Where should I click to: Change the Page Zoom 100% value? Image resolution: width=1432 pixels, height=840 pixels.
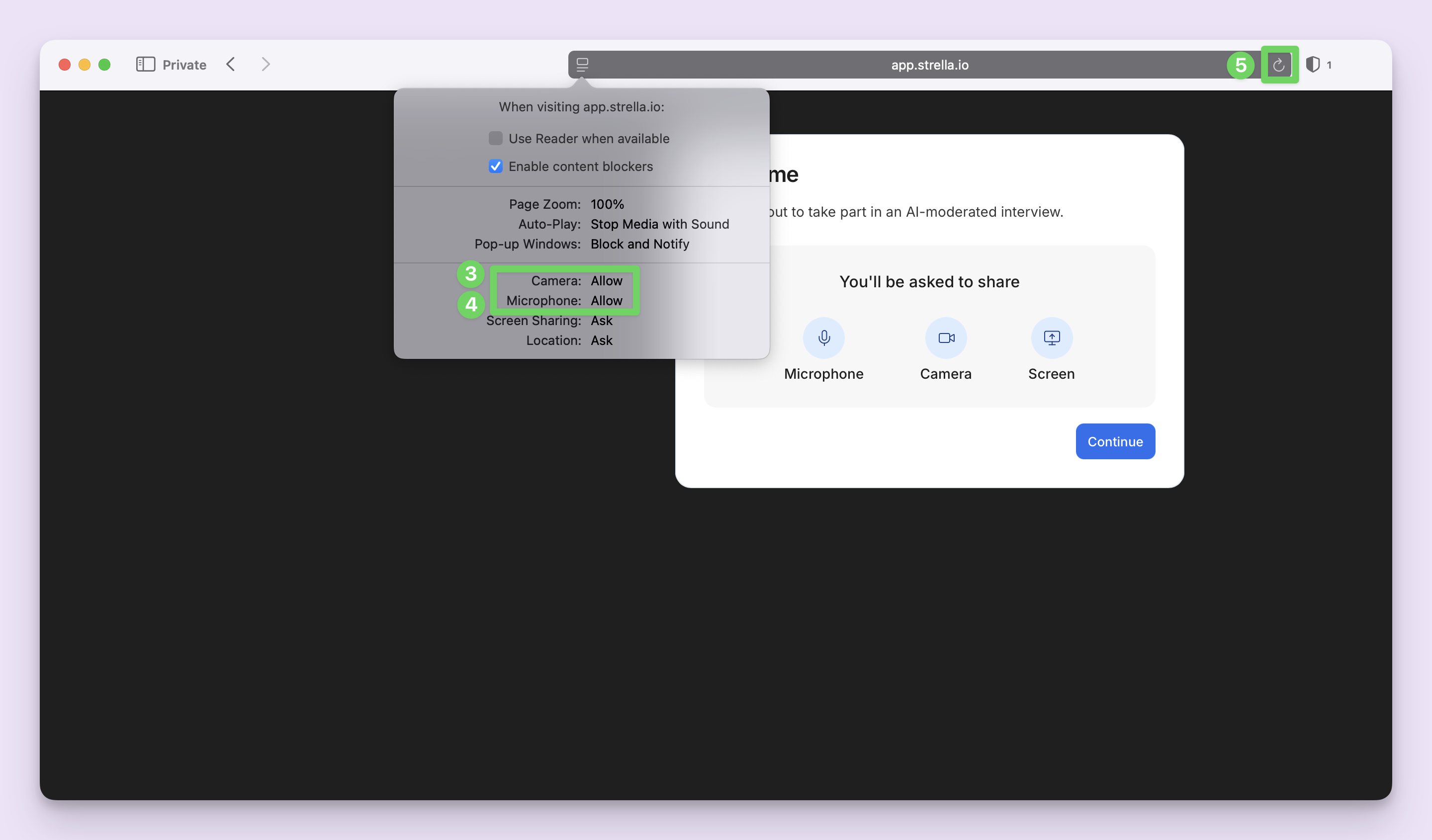[x=607, y=204]
